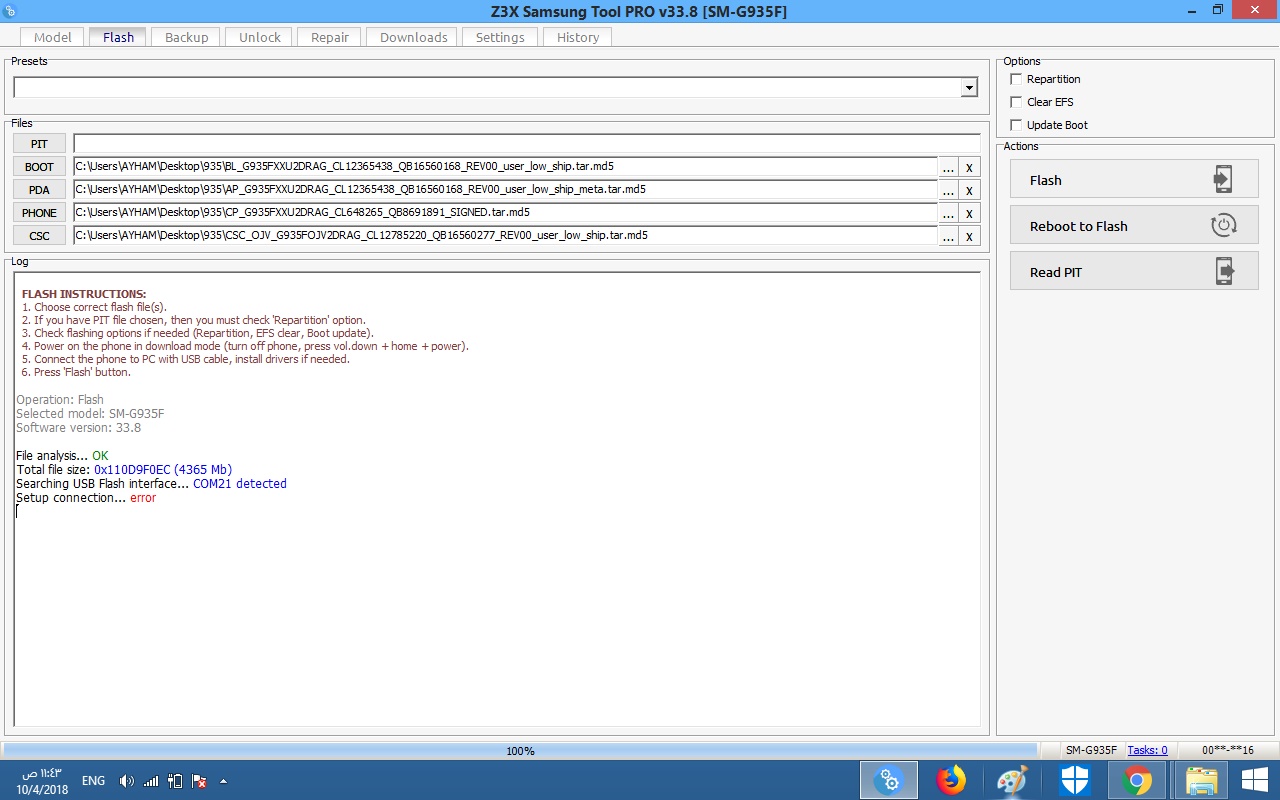Click the BOOT file button

point(39,167)
